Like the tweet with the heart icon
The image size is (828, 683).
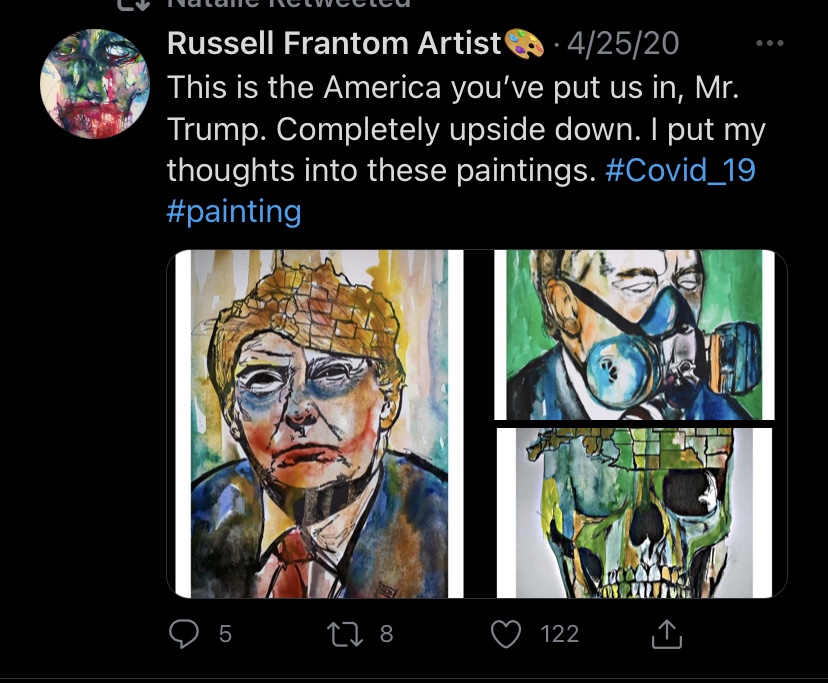click(x=508, y=633)
